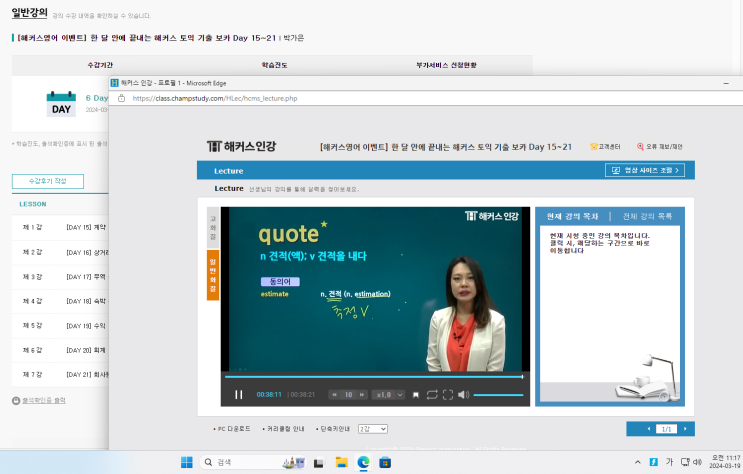Open 오류 제보/제안 link
Screen dimensions: 743x474
coord(660,146)
